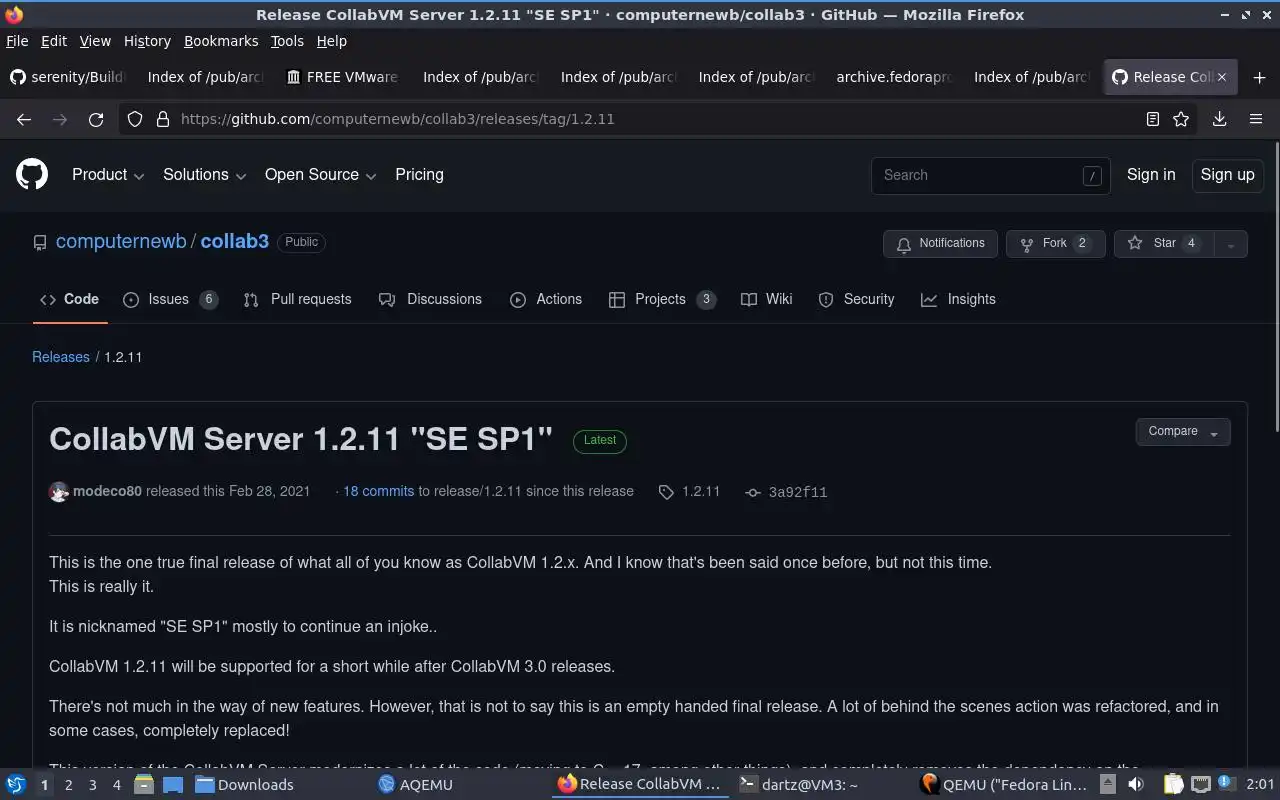
Task: Open the Edit menu
Action: tap(53, 41)
